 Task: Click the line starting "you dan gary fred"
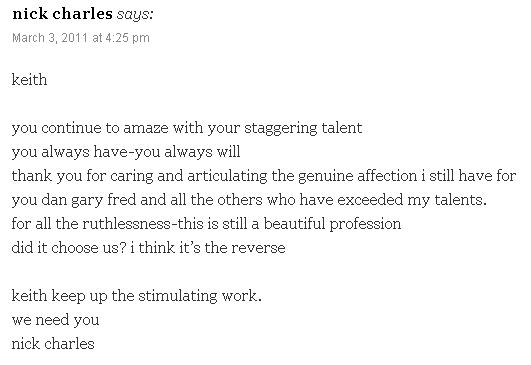[249, 200]
